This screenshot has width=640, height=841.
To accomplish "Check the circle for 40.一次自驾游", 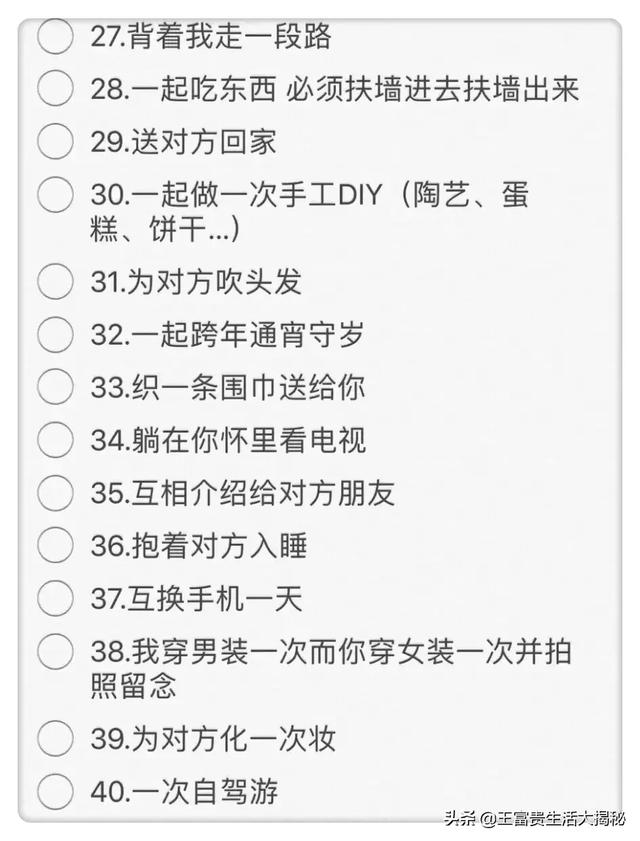I will [x=55, y=791].
